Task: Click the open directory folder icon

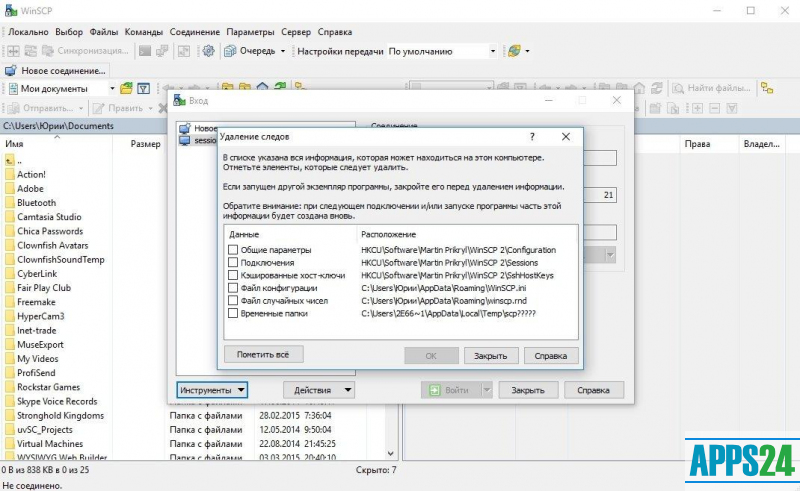Action: [x=126, y=89]
